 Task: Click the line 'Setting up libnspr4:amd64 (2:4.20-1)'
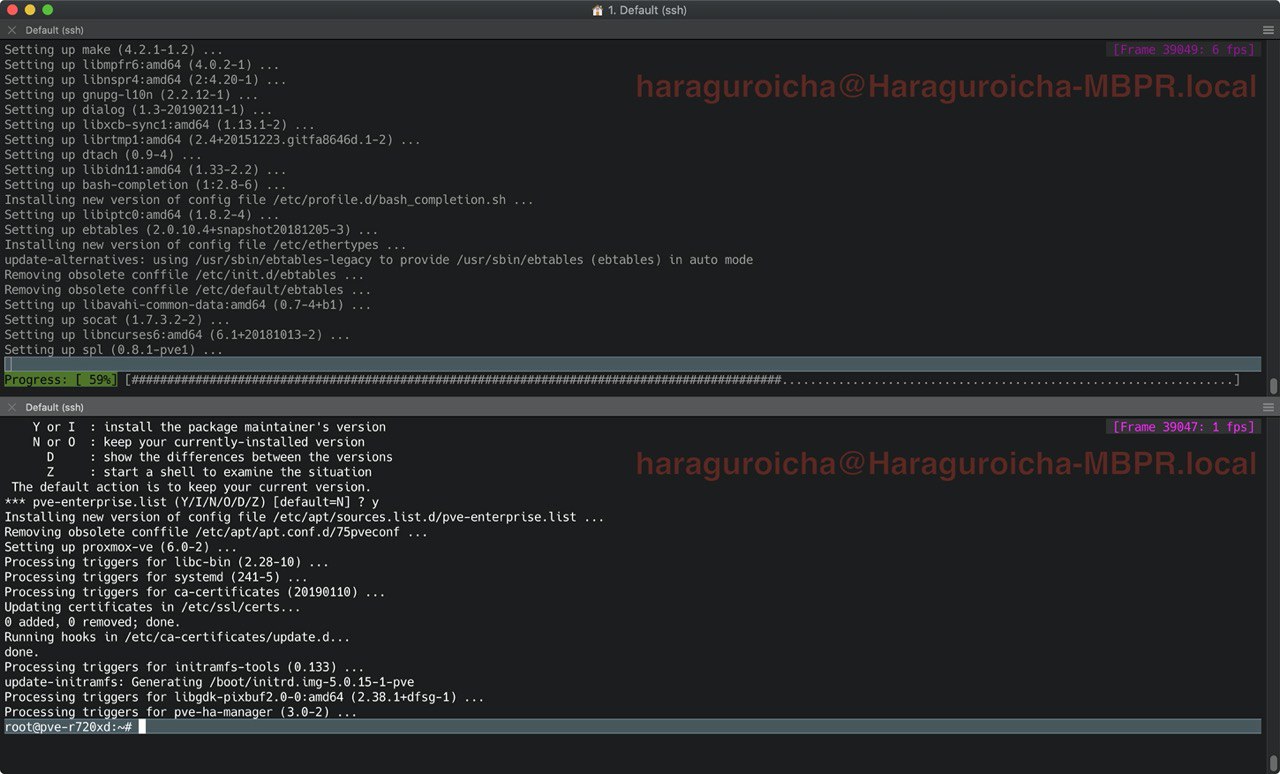tap(146, 79)
